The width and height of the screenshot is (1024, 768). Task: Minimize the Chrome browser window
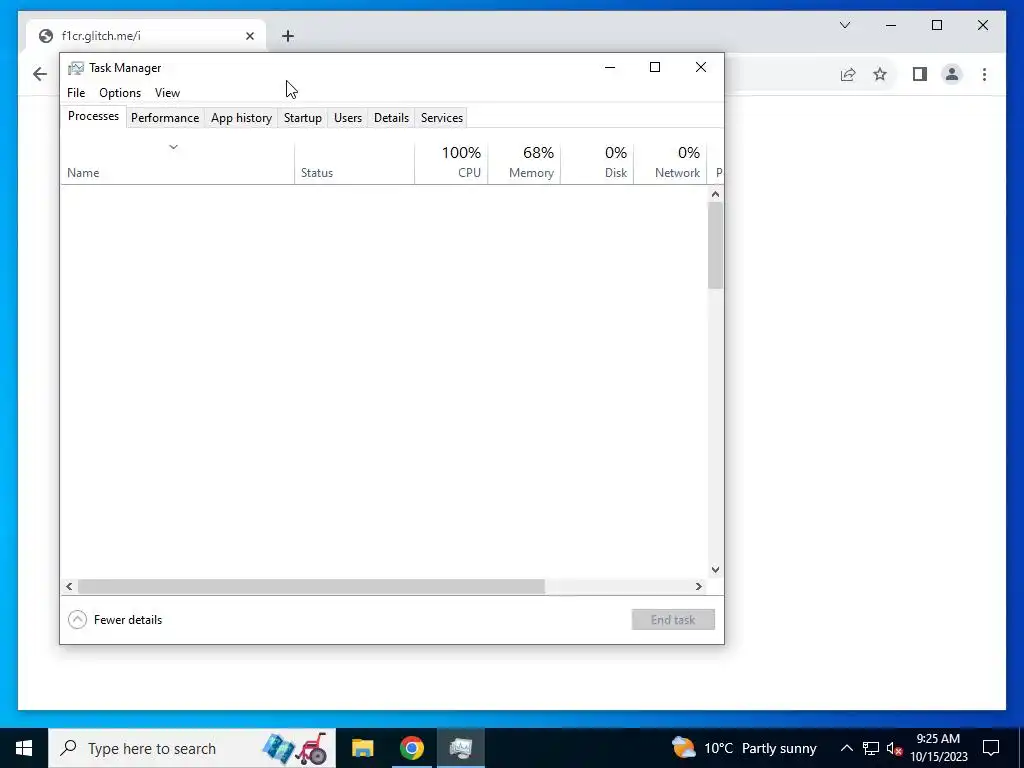click(891, 25)
